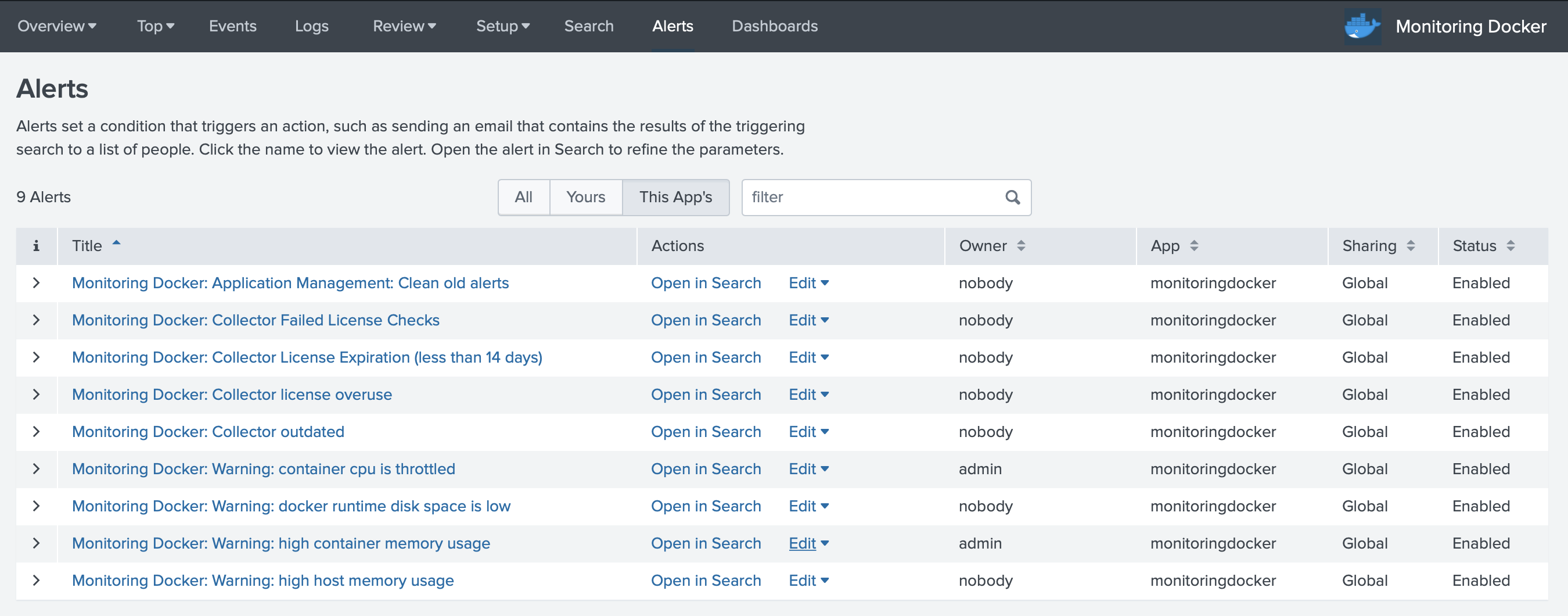Select the Alerts navigation tab
Viewport: 1568px width, 616px height.
pos(672,26)
